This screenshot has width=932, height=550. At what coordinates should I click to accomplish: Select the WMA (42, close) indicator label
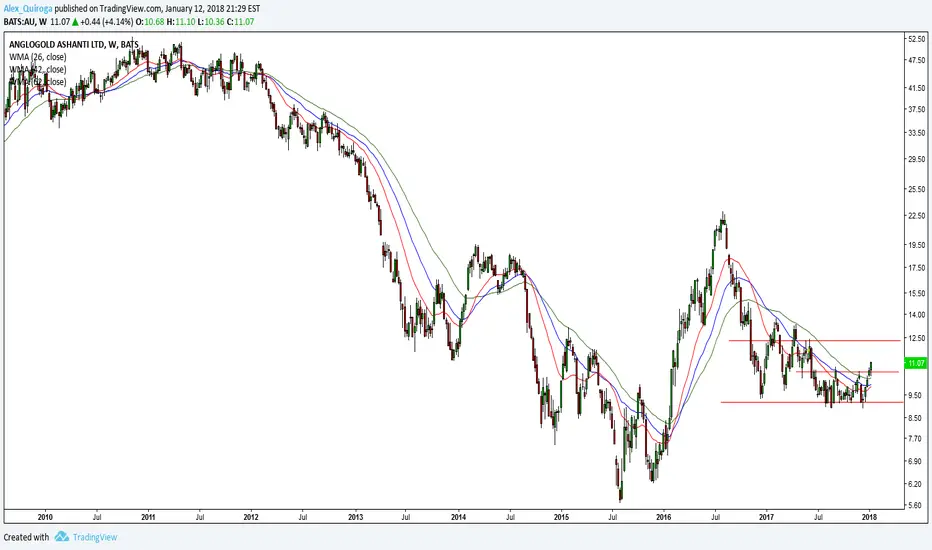[x=37, y=70]
